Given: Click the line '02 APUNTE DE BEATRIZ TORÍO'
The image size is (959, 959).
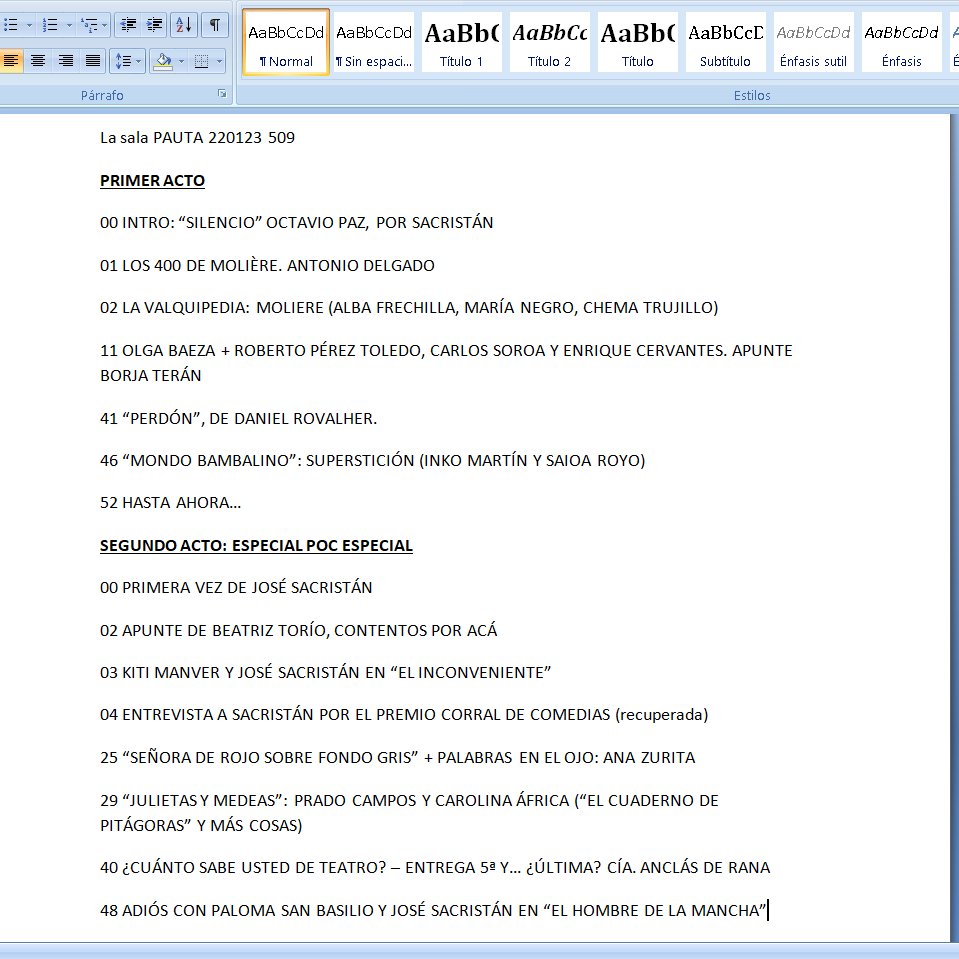Looking at the screenshot, I should 298,631.
